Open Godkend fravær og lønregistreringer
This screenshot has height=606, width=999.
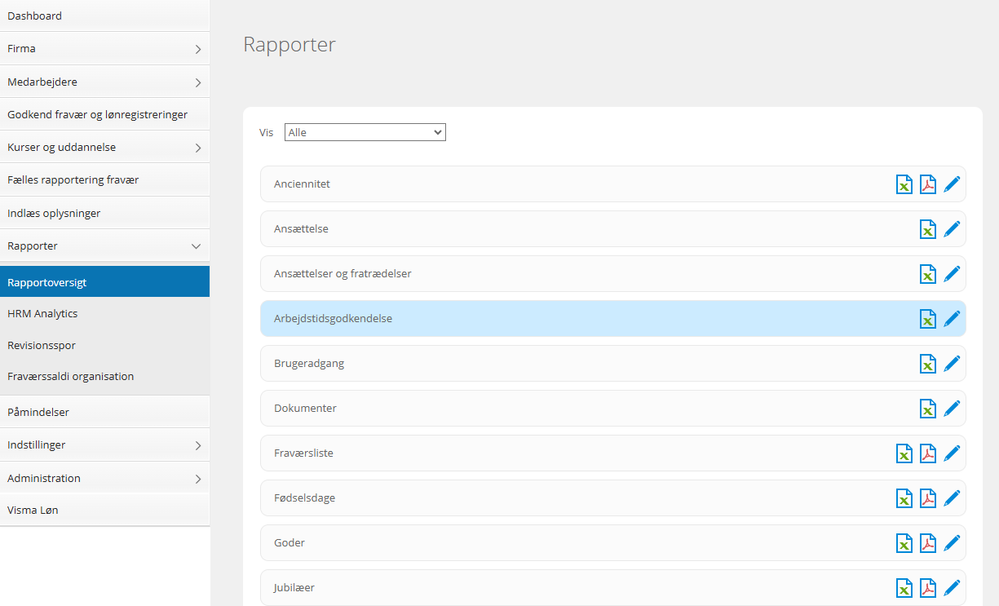(x=105, y=114)
